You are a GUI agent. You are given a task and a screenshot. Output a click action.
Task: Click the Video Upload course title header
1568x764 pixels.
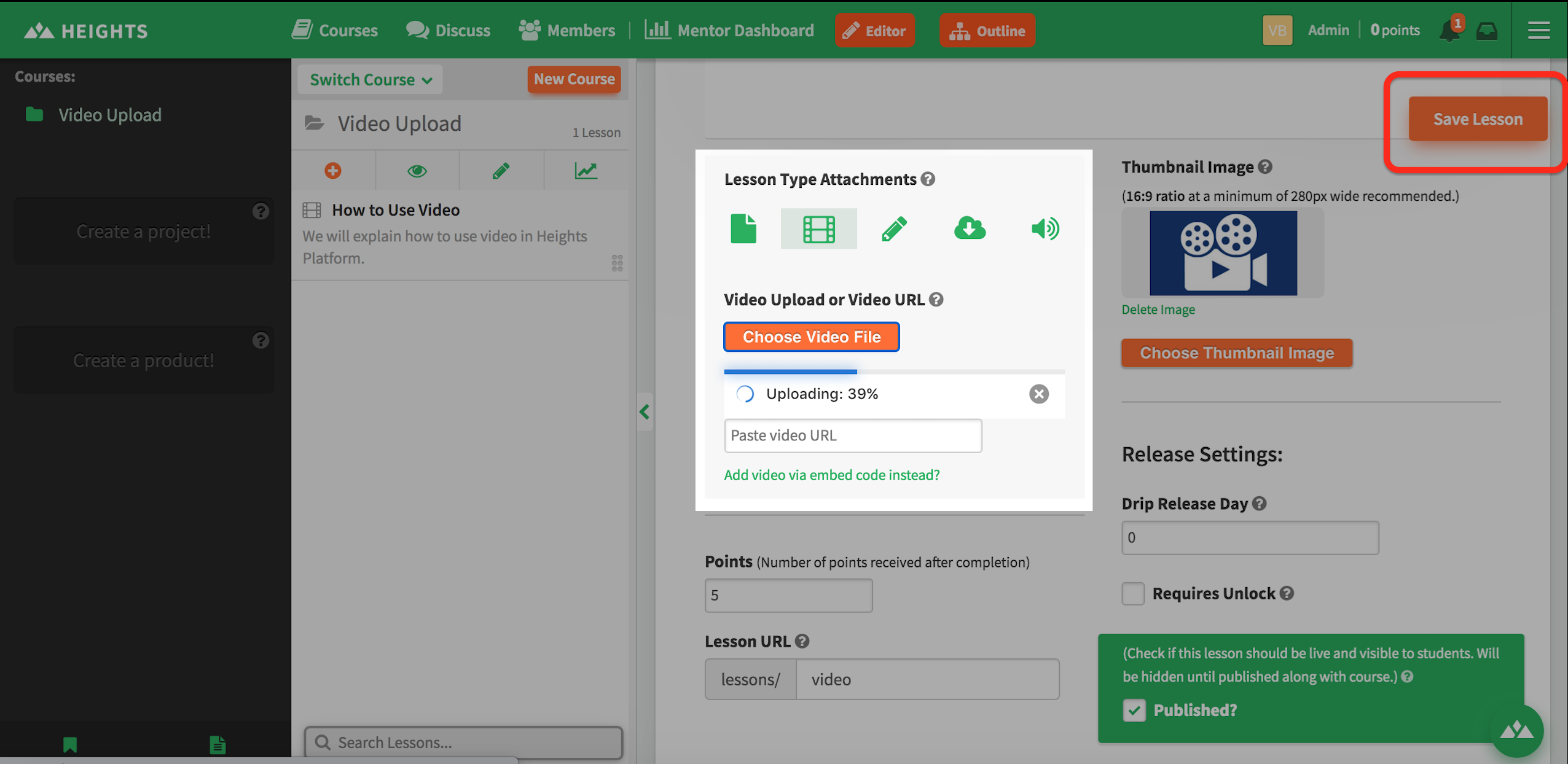399,123
